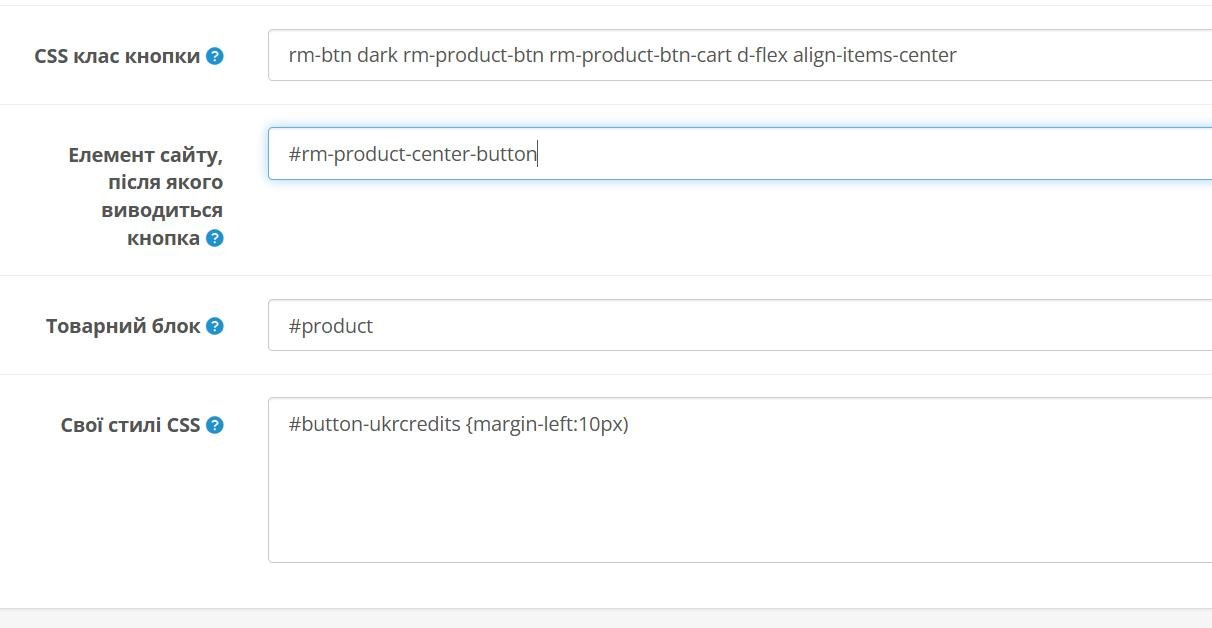Open help tooltip beside "CSS клас кнопки"
The width and height of the screenshot is (1212, 628).
click(x=214, y=56)
